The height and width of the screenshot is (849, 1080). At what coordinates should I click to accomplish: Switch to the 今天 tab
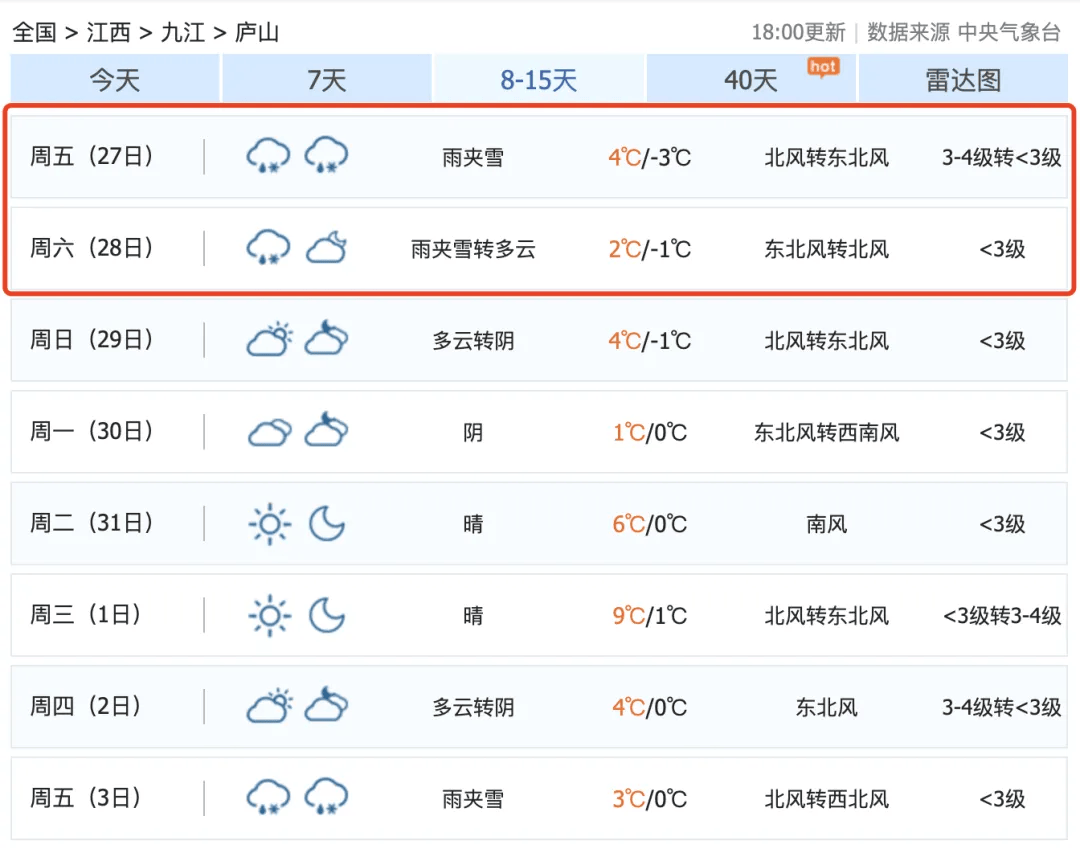115,80
